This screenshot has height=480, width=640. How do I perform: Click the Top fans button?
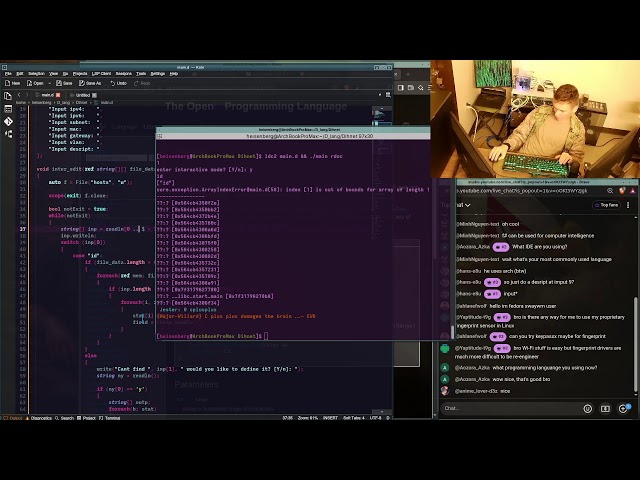606,205
